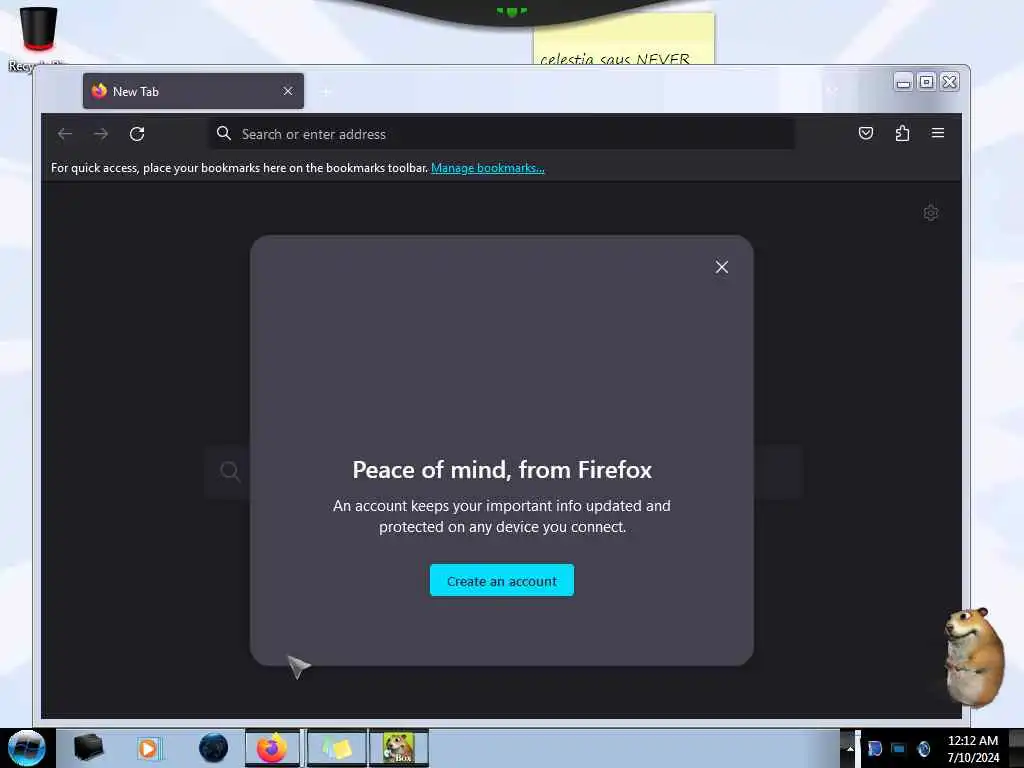Click the network tray icon

(x=899, y=748)
